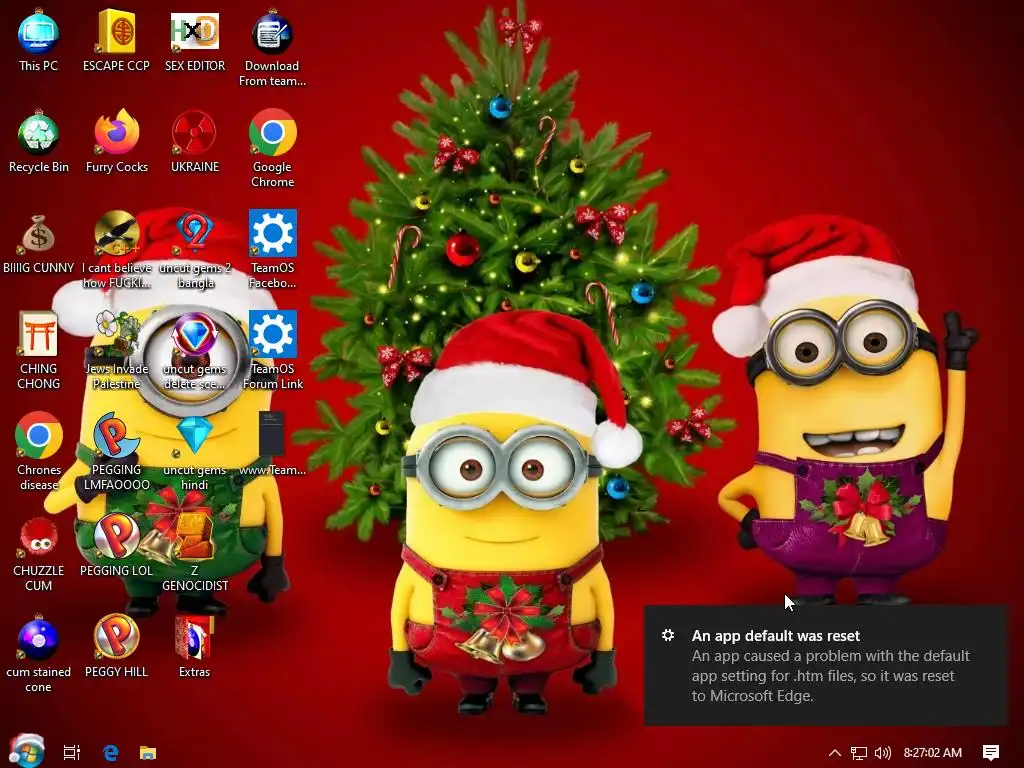Select the red torii gate icon
Viewport: 1024px width, 768px height.
pyautogui.click(x=39, y=351)
